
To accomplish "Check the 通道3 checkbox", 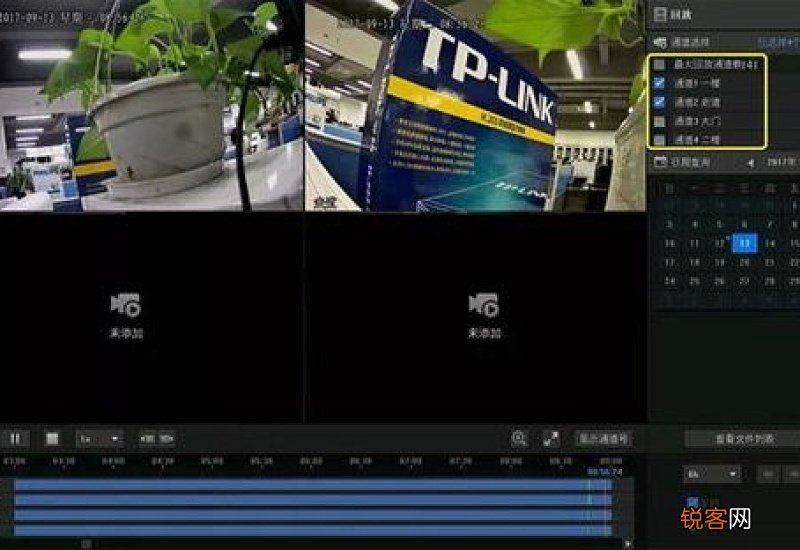I will click(659, 121).
